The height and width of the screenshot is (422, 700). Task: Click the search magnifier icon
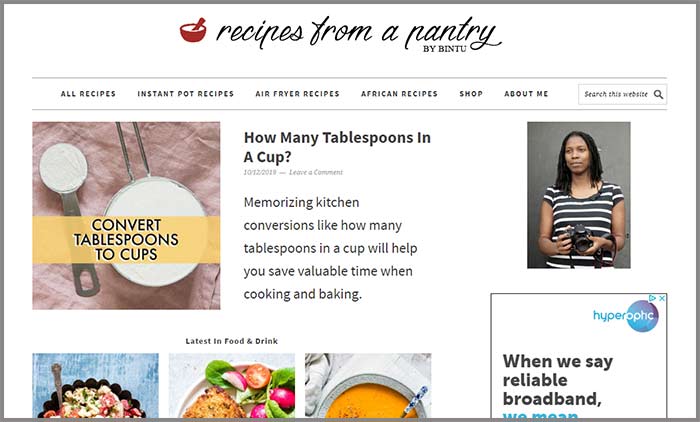pyautogui.click(x=658, y=94)
